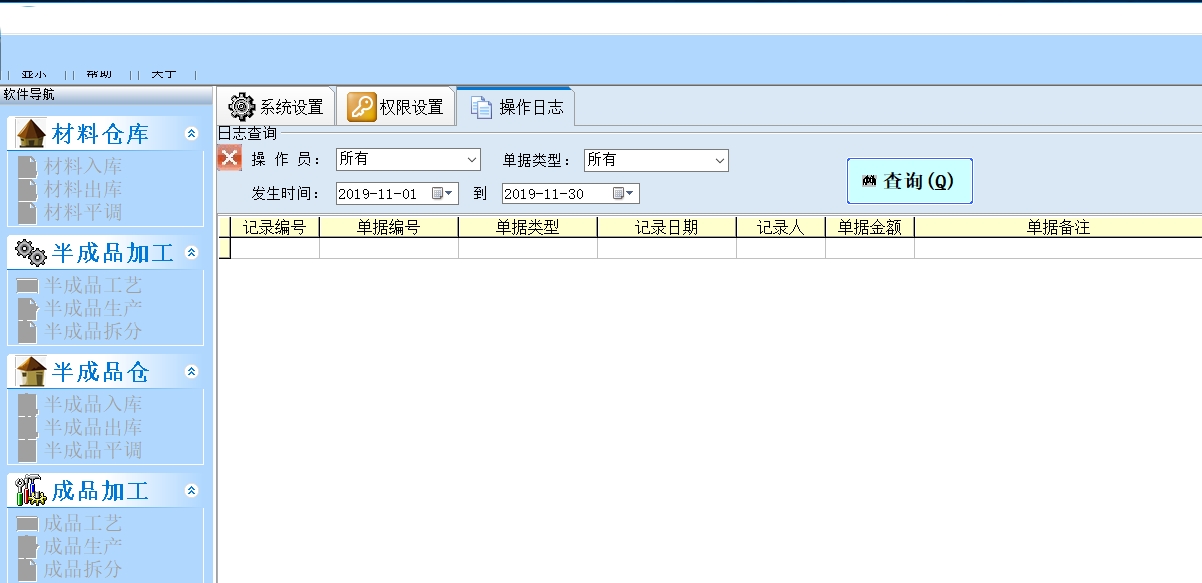Viewport: 1202px width, 583px height.
Task: Click the document icon beside 半成品拆分
Action: [28, 331]
